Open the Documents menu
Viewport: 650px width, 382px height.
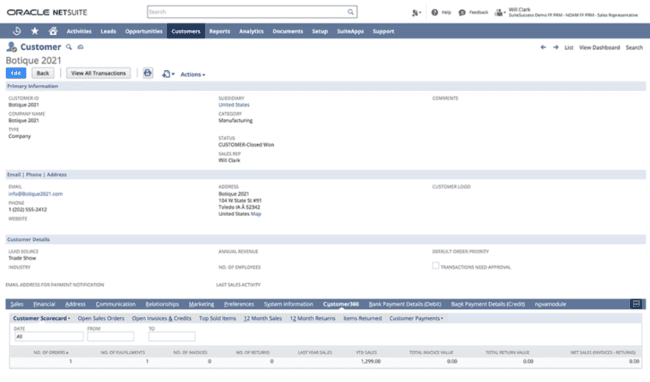coord(288,31)
